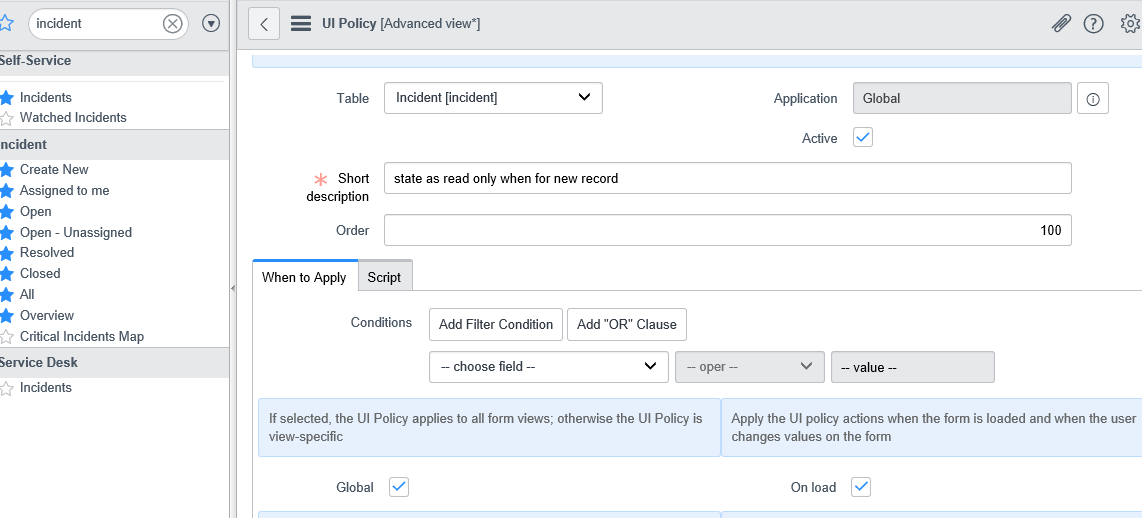Click Add "OR" Clause button
This screenshot has height=518, width=1142.
point(627,324)
